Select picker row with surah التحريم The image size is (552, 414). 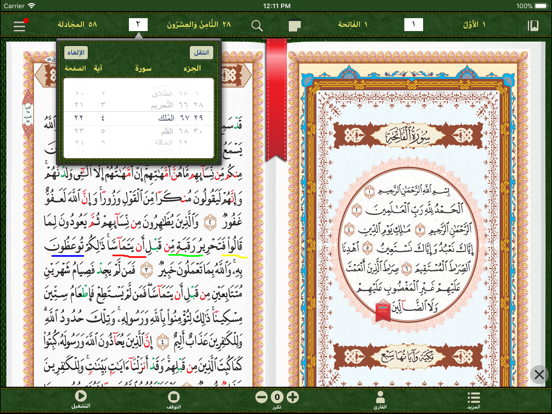[139, 105]
